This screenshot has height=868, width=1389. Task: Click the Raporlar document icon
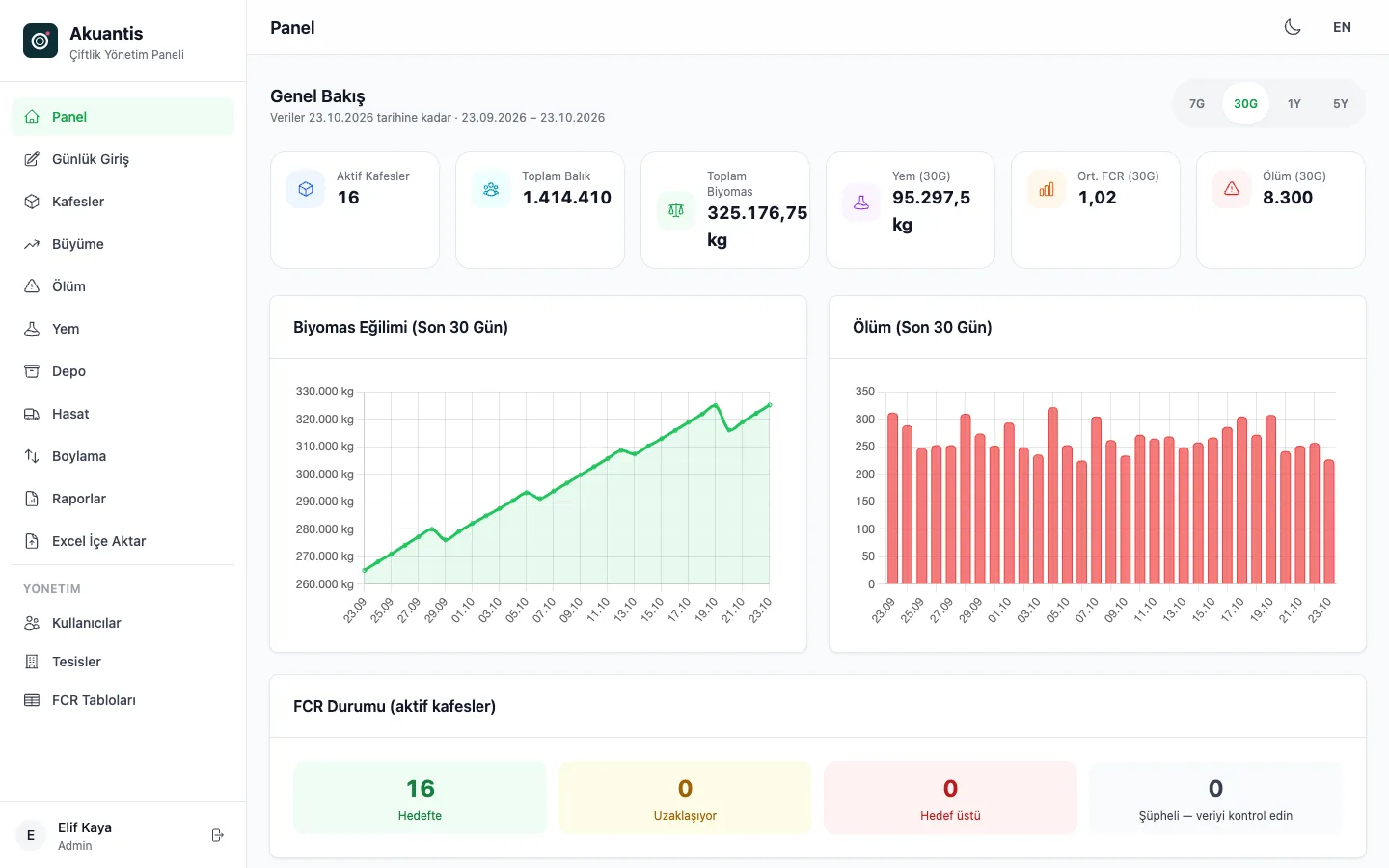[32, 499]
